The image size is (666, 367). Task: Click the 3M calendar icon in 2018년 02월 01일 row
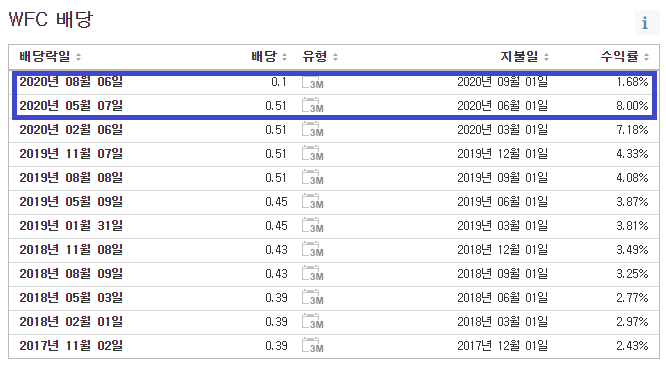pyautogui.click(x=313, y=322)
